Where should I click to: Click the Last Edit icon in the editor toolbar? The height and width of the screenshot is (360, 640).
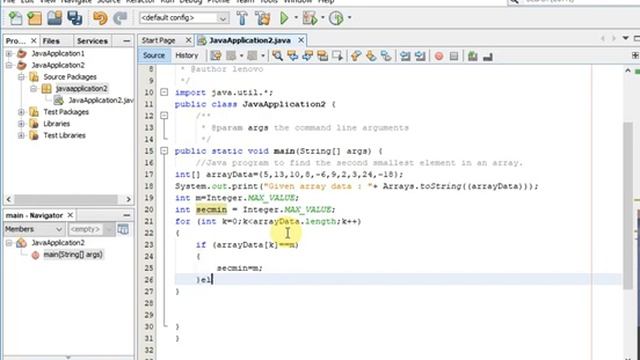click(x=216, y=56)
